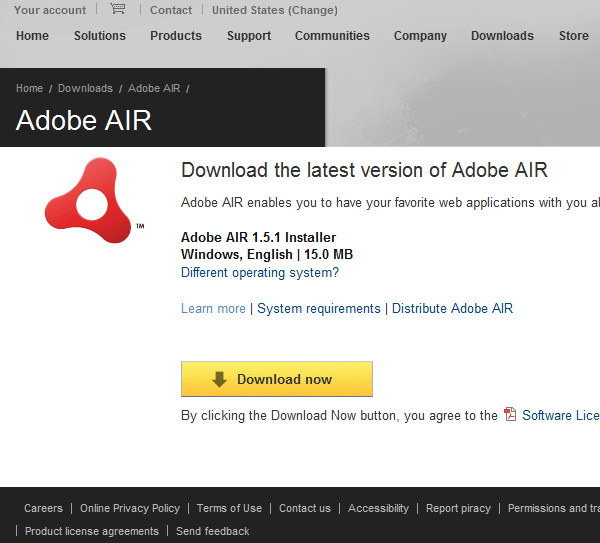600x543 pixels.
Task: Open the Solutions menu
Action: click(99, 36)
